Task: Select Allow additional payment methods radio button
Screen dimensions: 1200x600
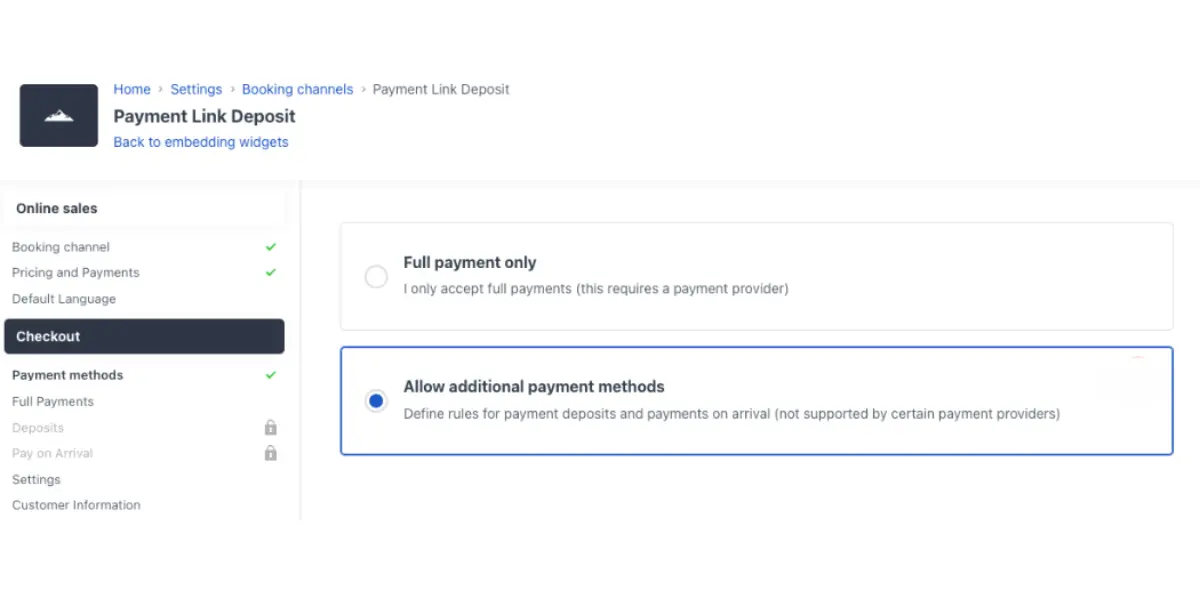Action: pyautogui.click(x=376, y=401)
